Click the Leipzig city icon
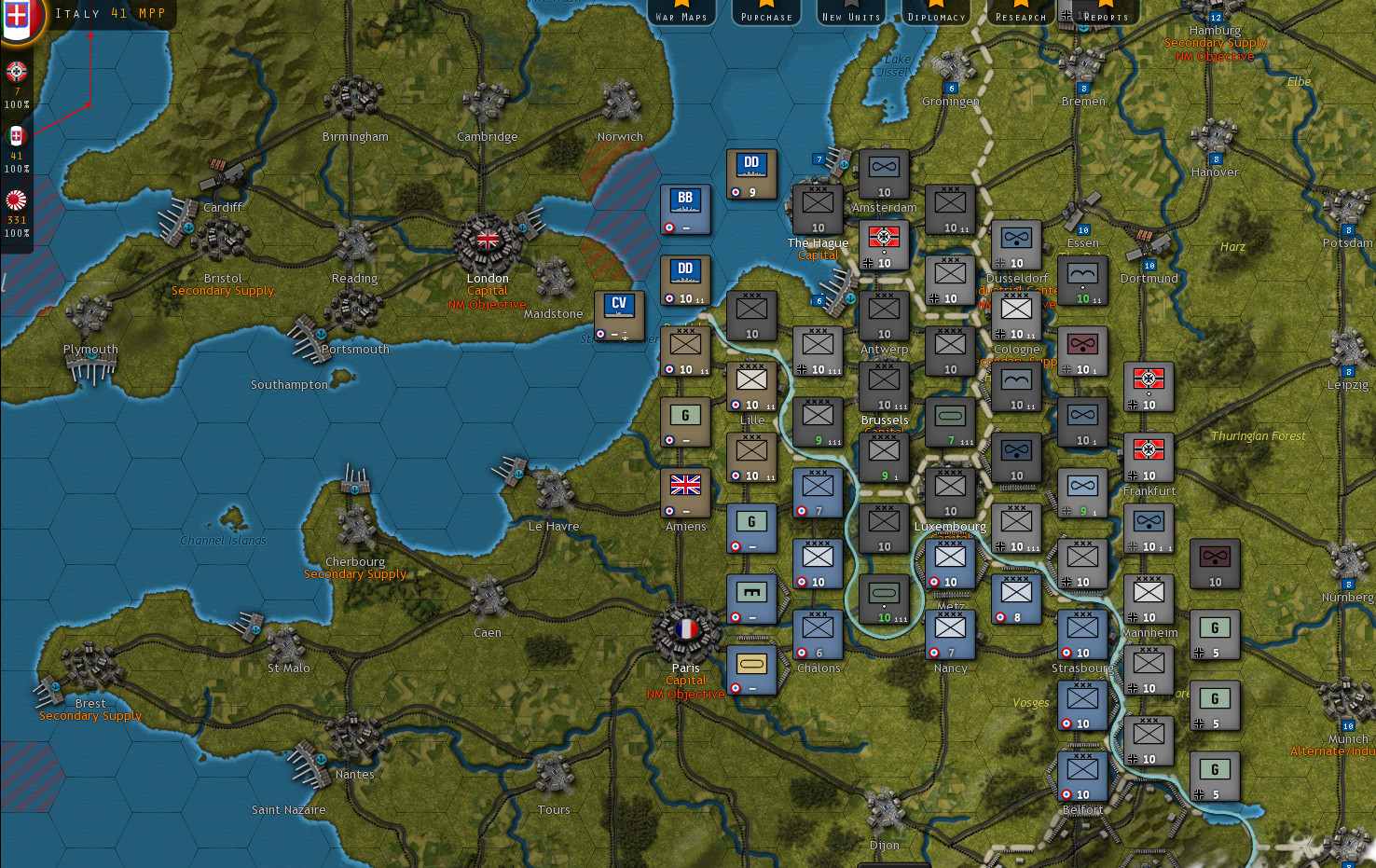 1349,351
